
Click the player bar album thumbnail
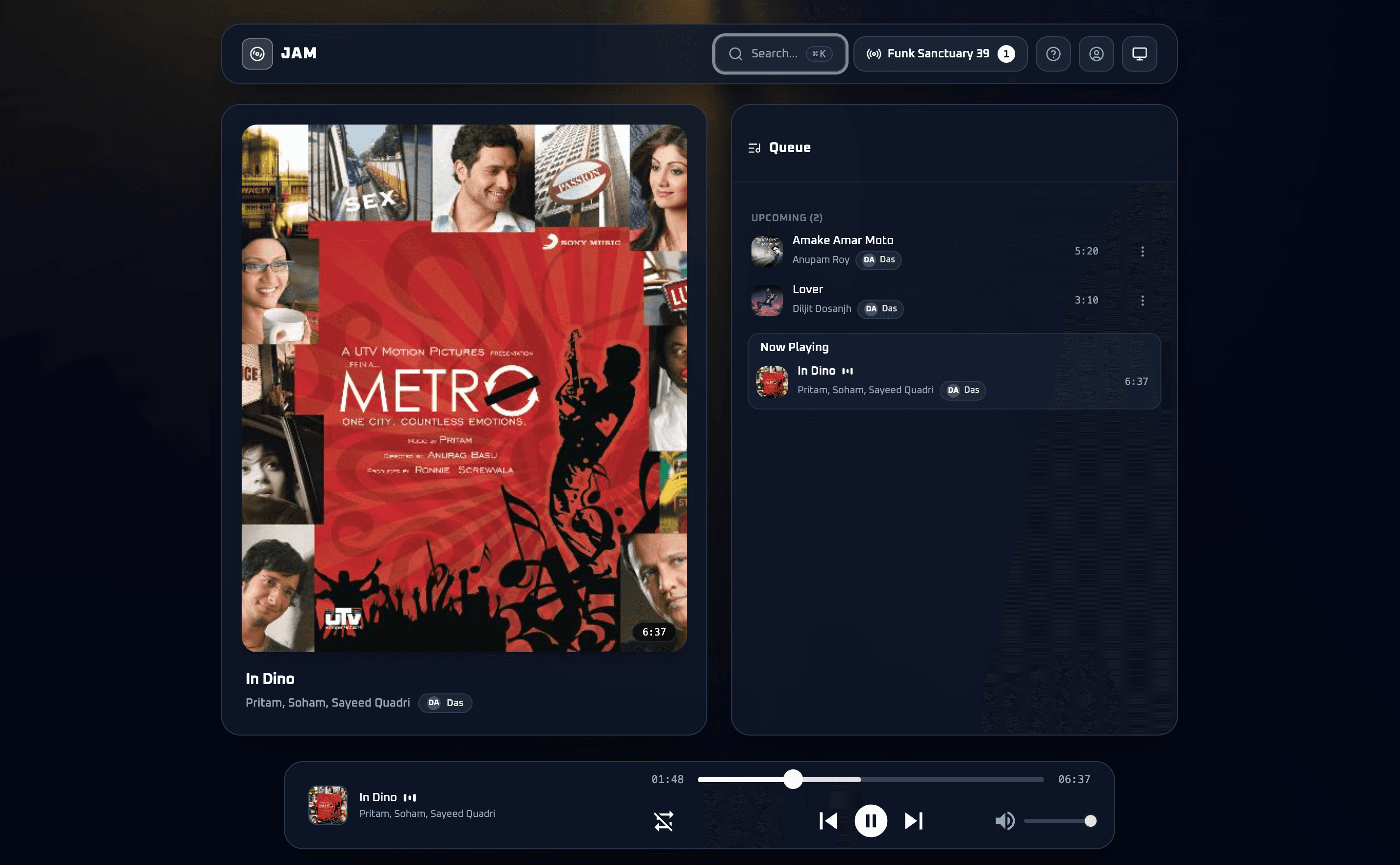click(x=327, y=805)
